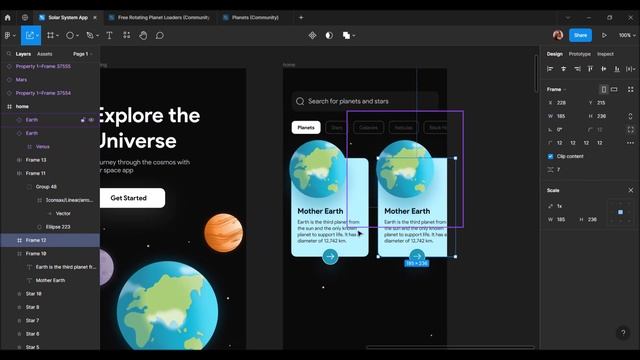This screenshot has width=640, height=360.
Task: Open the zoom 100% dropdown
Action: click(x=627, y=36)
